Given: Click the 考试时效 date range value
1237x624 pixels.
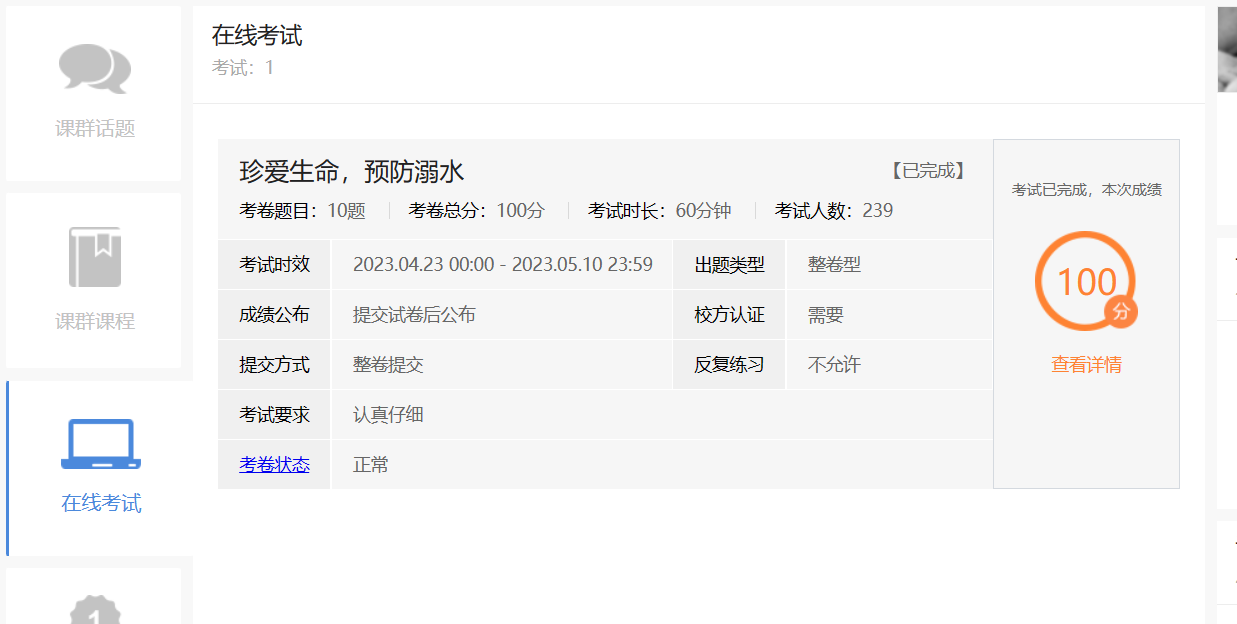Looking at the screenshot, I should pos(502,265).
